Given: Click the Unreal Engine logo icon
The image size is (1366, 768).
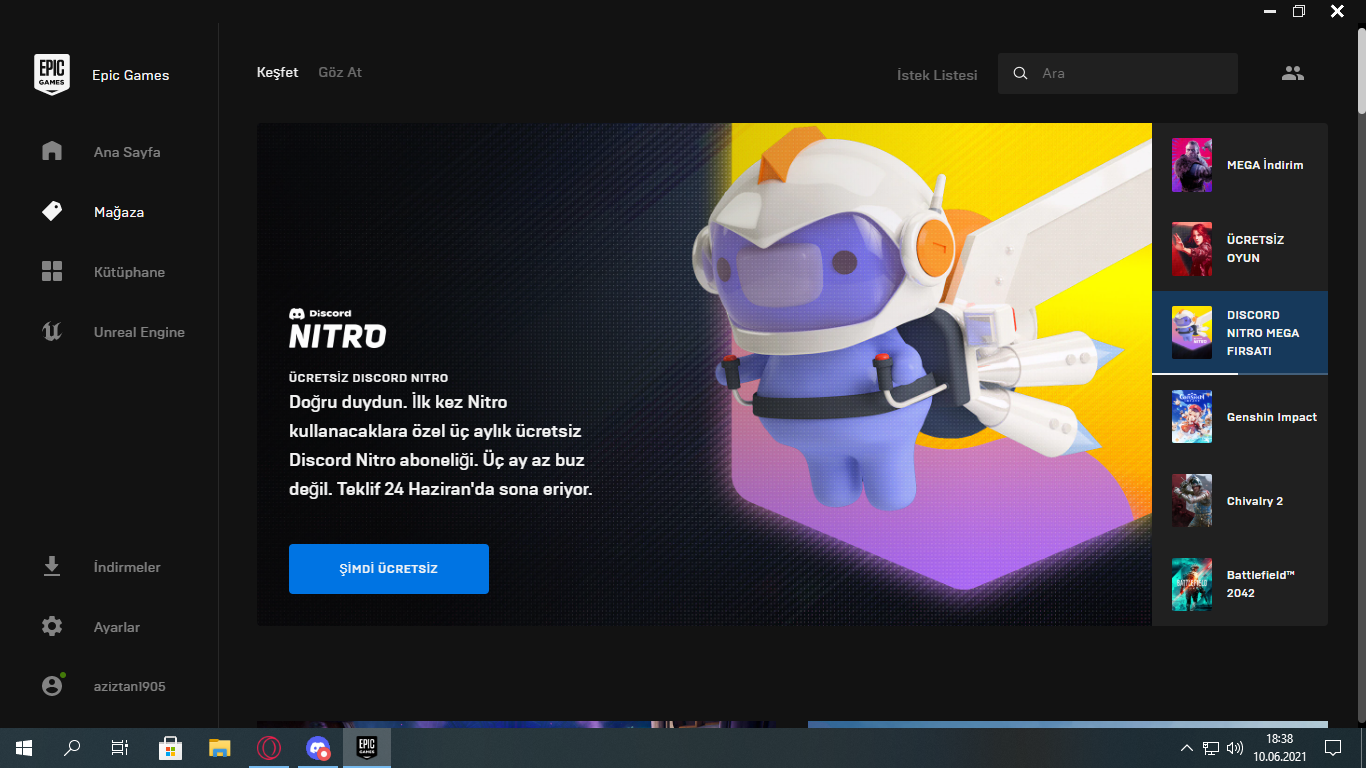Looking at the screenshot, I should click(x=52, y=331).
